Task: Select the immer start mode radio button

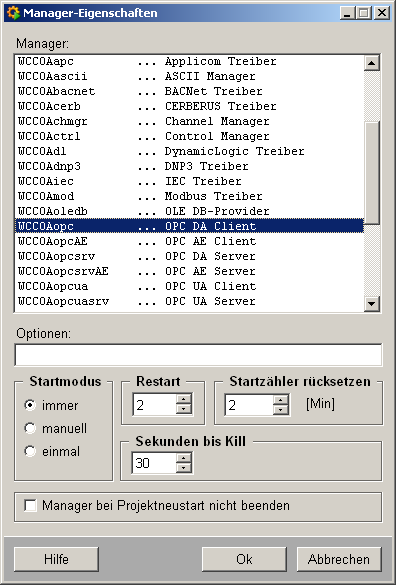Action: (30, 405)
